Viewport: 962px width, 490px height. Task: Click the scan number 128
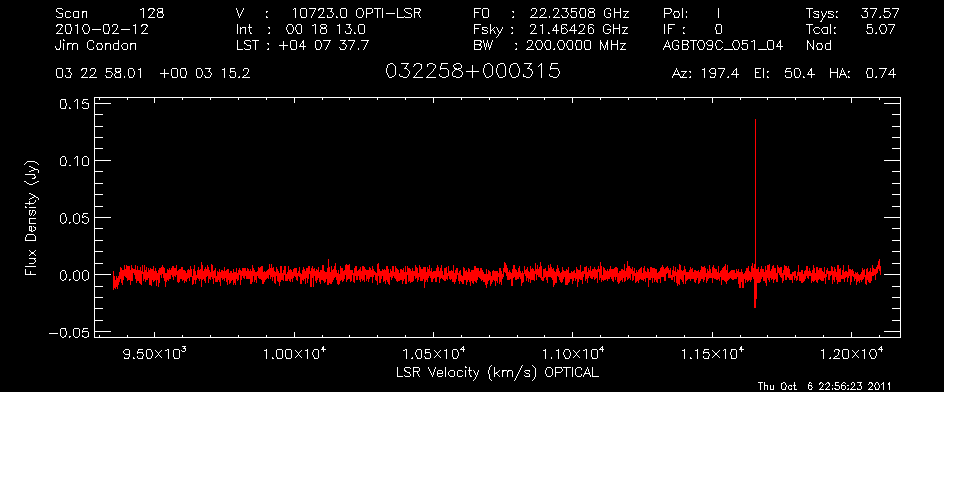click(152, 13)
